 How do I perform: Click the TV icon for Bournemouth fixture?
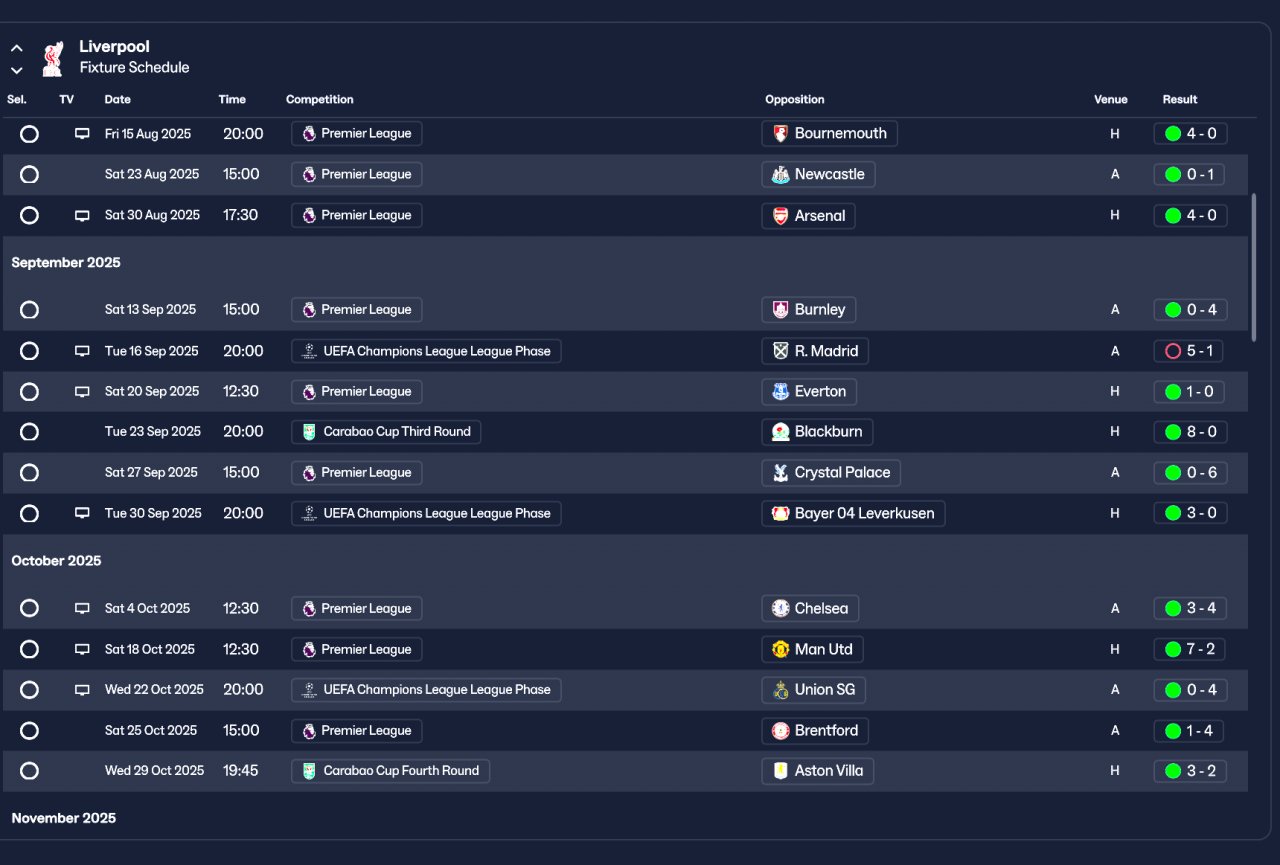[x=83, y=134]
